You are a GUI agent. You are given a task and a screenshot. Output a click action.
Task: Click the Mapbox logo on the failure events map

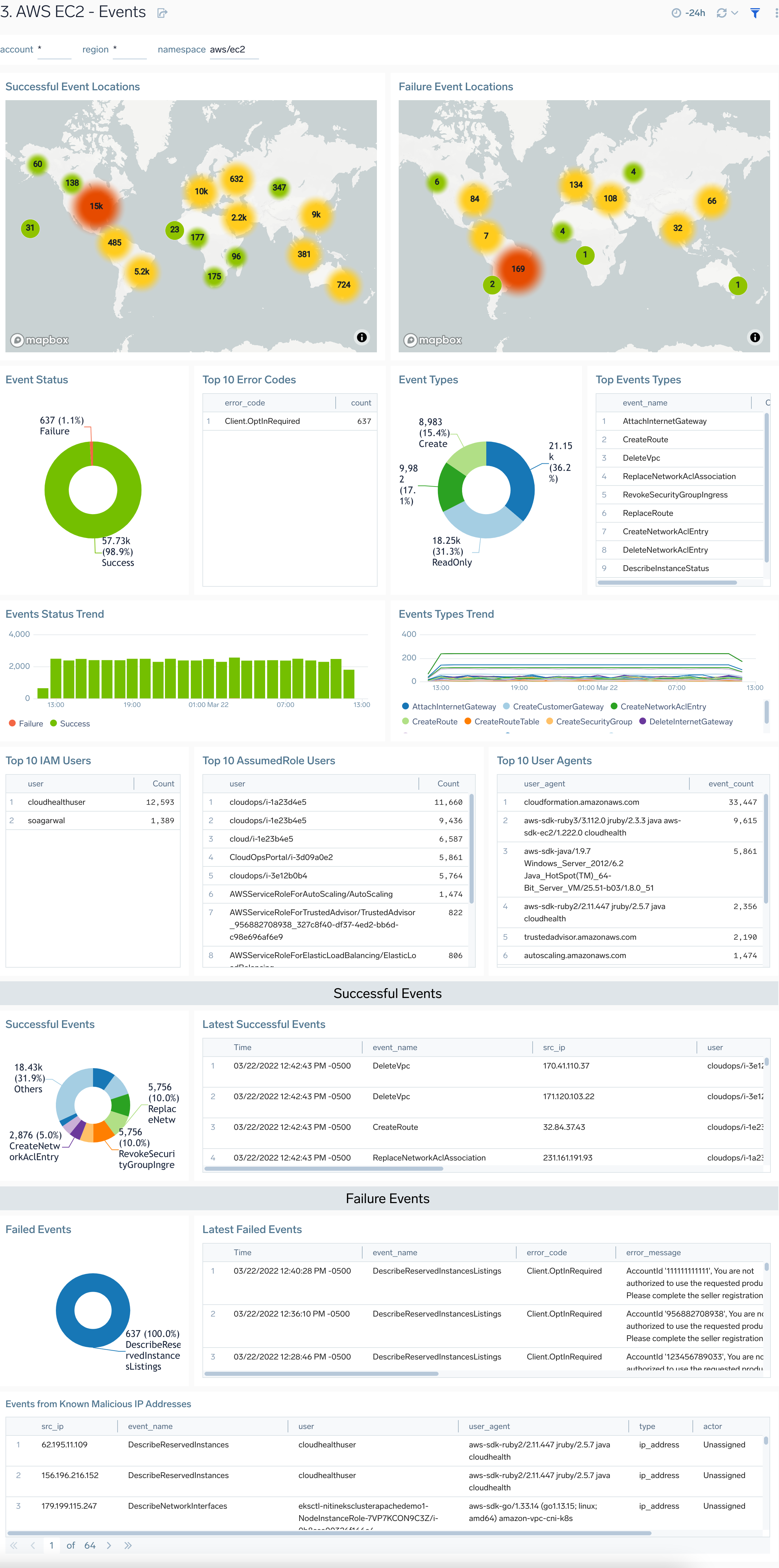pos(434,340)
